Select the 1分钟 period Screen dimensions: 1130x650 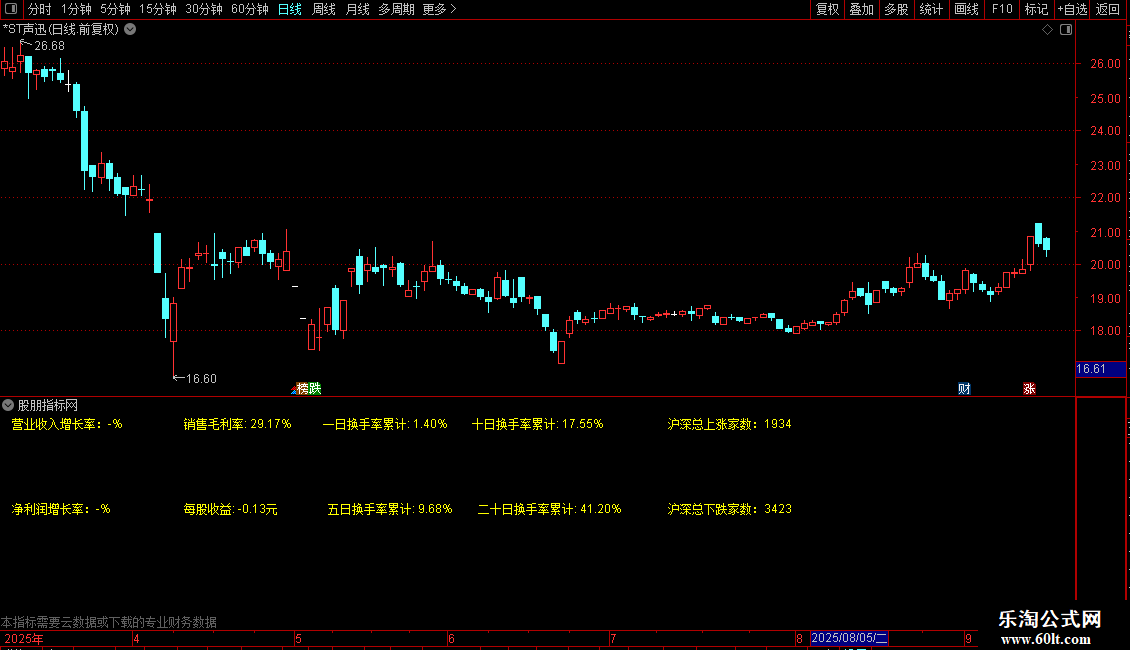(76, 9)
